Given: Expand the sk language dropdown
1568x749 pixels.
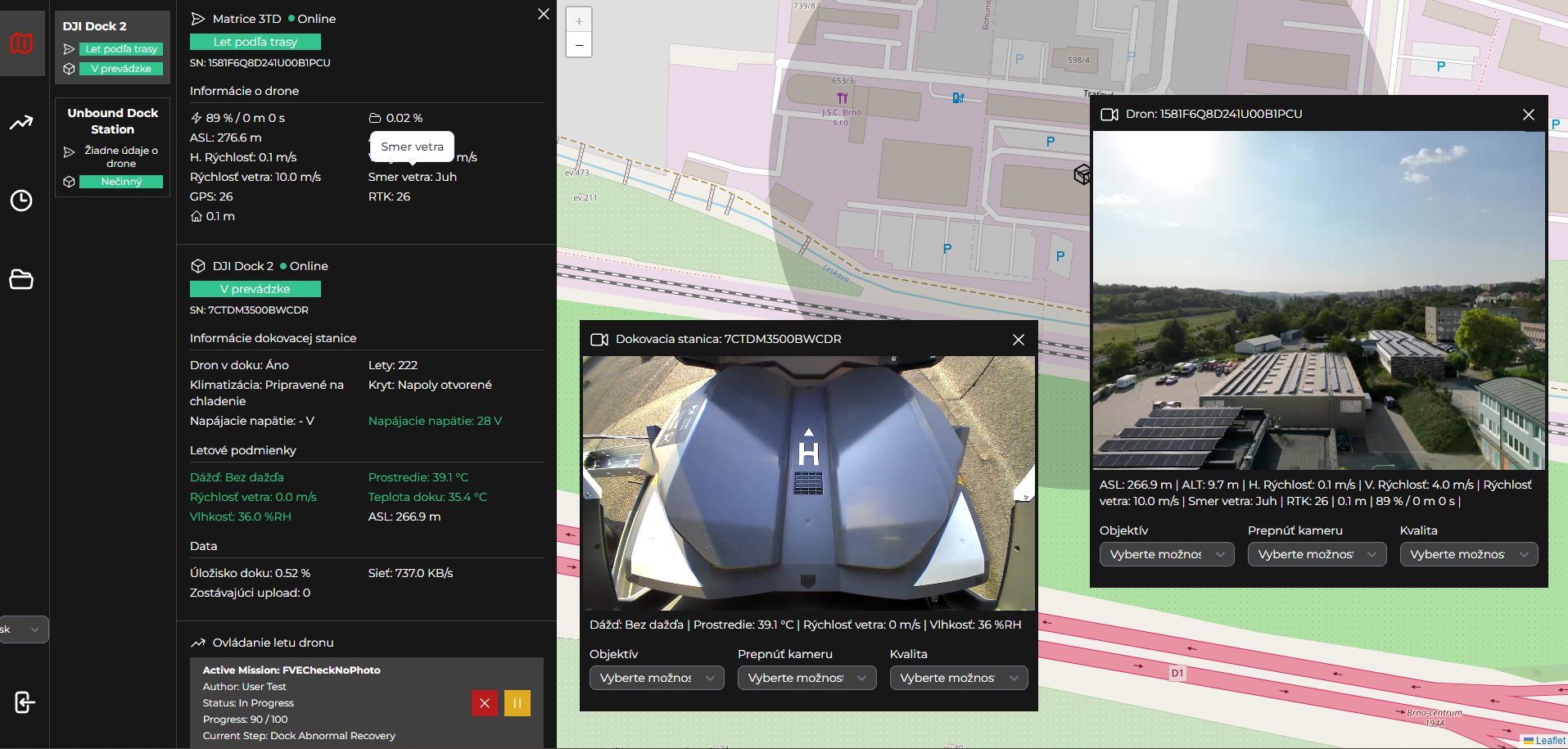Looking at the screenshot, I should pyautogui.click(x=24, y=629).
